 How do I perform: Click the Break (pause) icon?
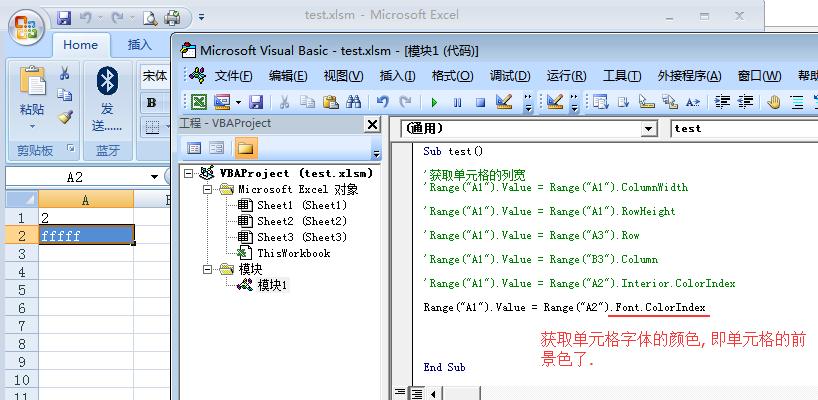[458, 102]
